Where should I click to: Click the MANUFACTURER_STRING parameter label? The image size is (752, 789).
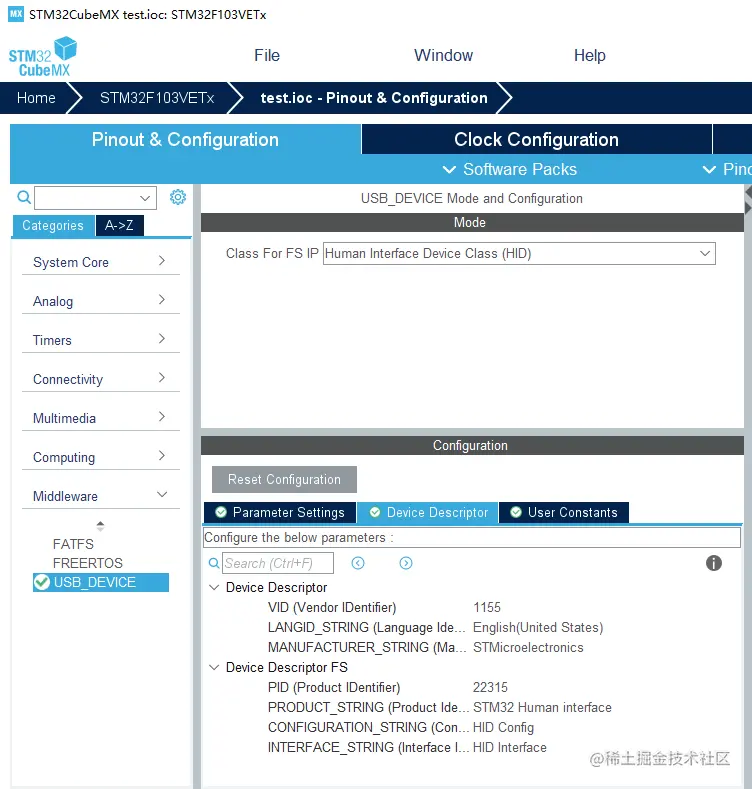click(367, 647)
